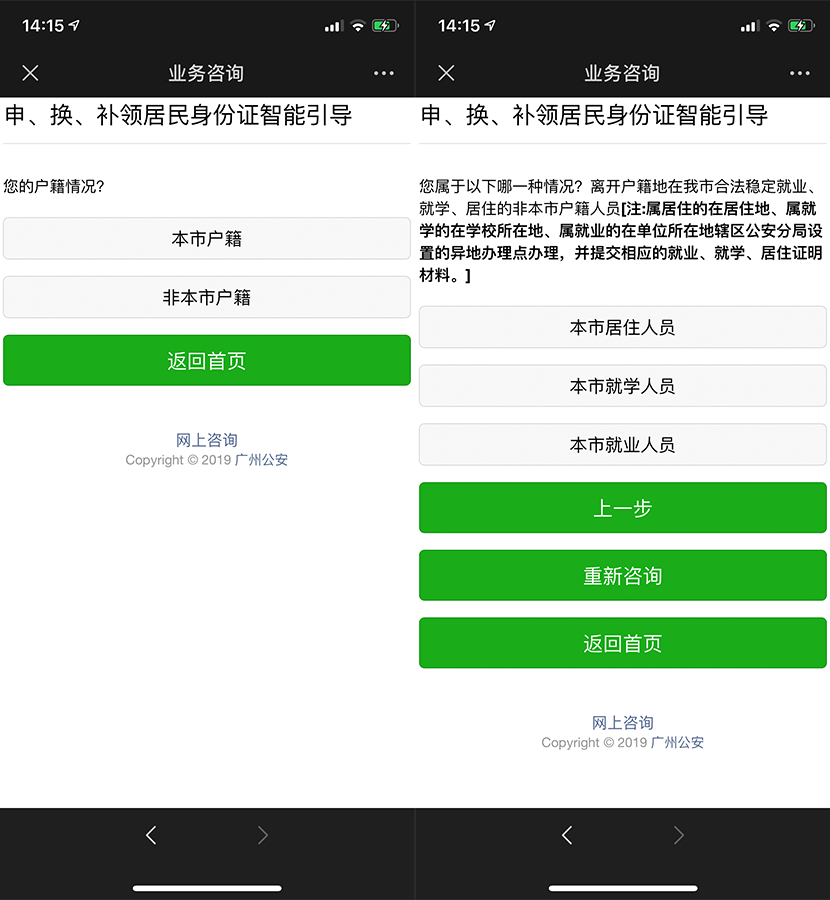The width and height of the screenshot is (830, 900).
Task: Select 非本市户籍 as your household registration
Action: (206, 297)
